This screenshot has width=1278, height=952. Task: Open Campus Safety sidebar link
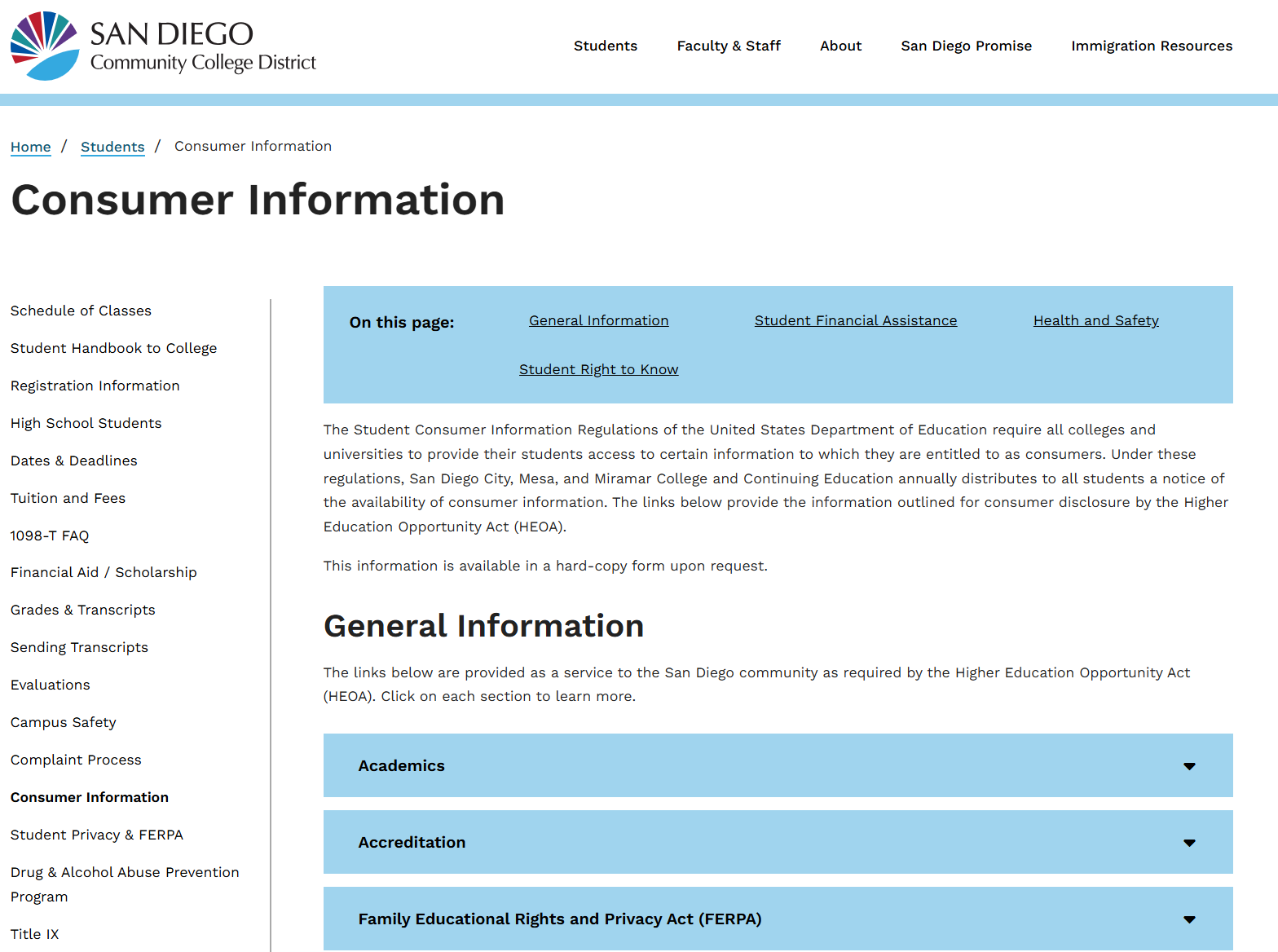coord(64,722)
